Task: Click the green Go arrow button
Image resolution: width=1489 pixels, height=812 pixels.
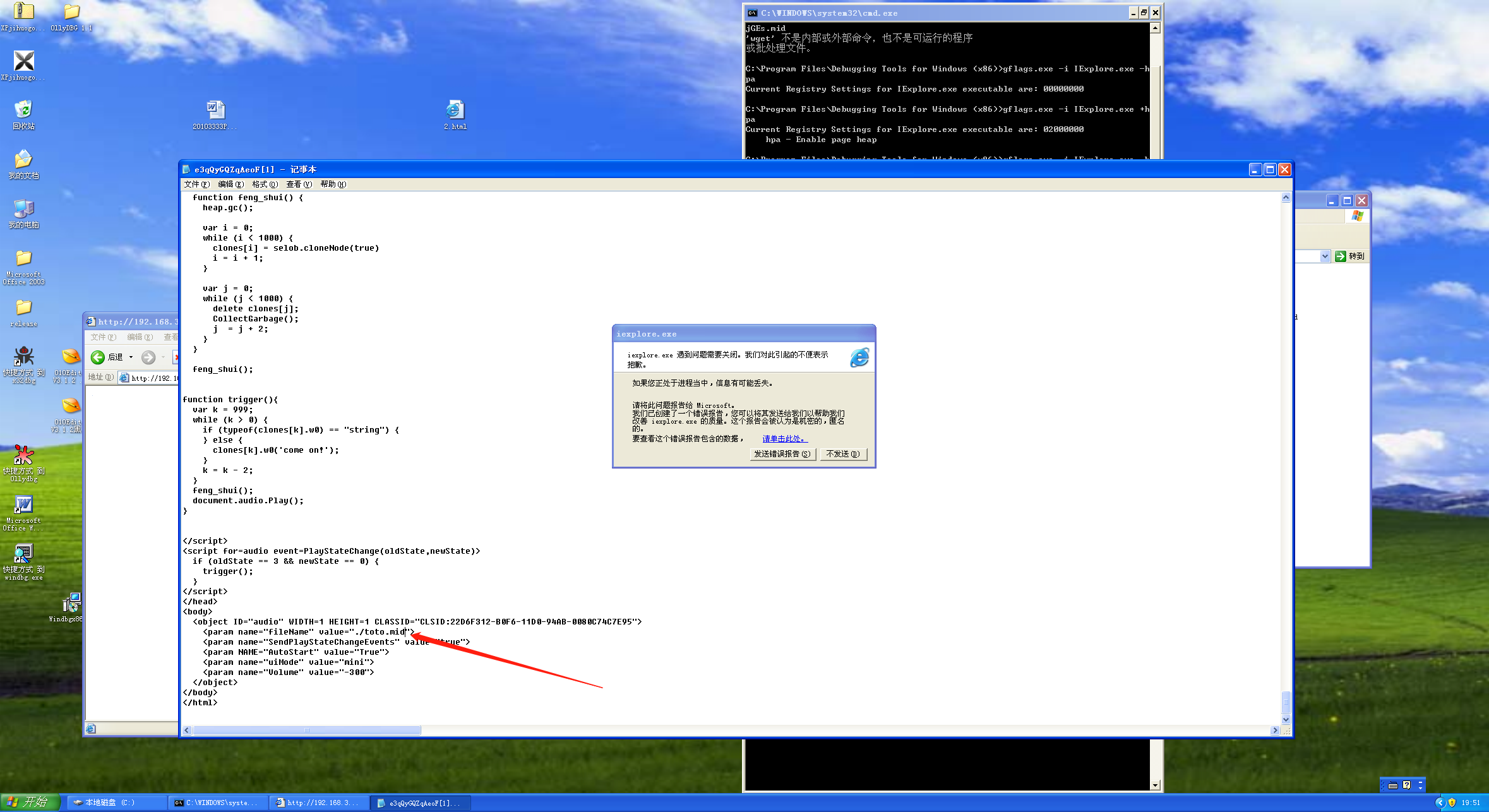Action: (x=1341, y=256)
